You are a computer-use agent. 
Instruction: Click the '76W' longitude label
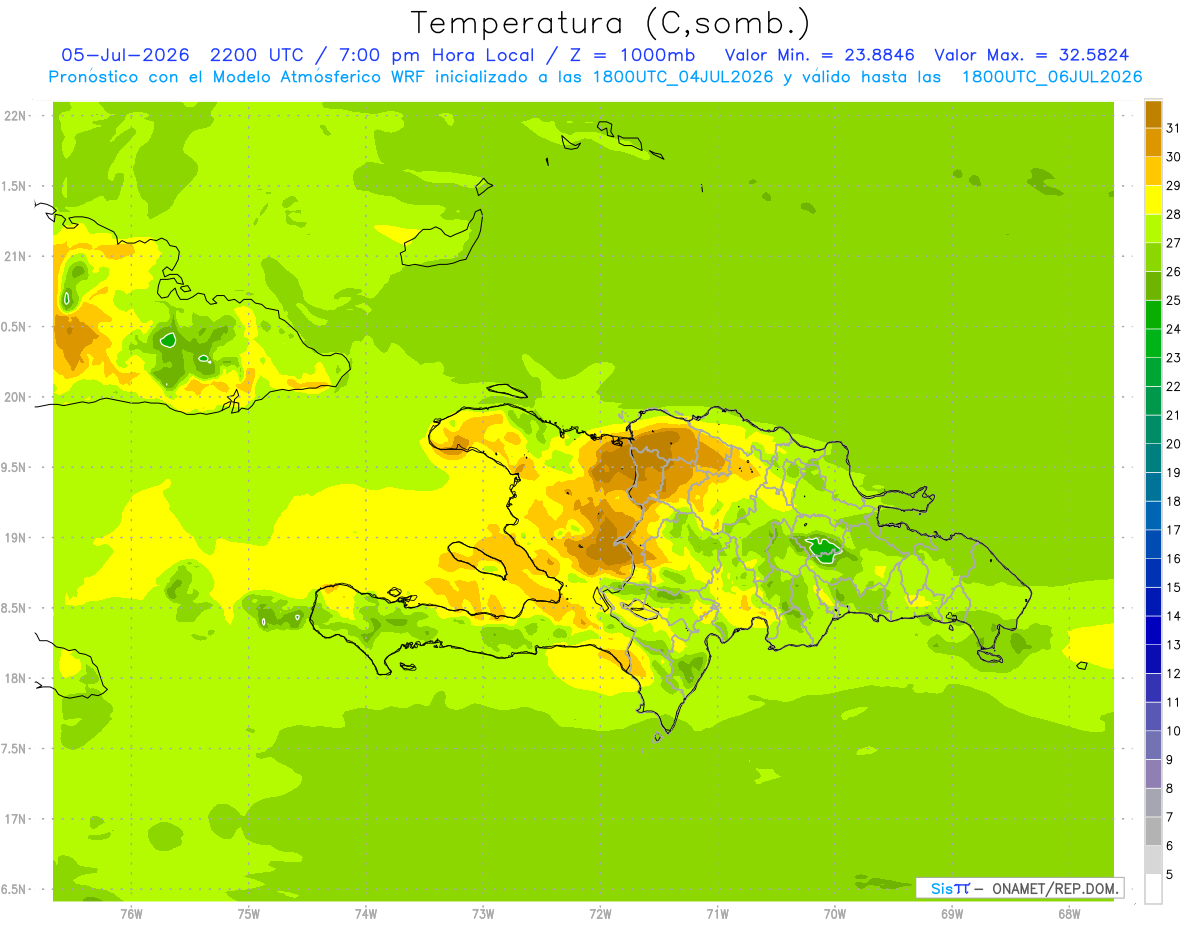131,914
